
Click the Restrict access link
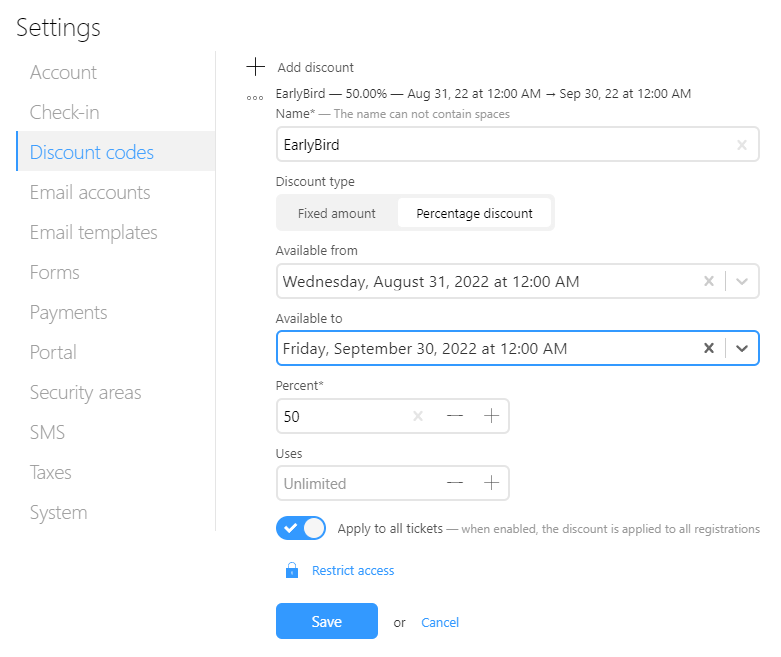pyautogui.click(x=353, y=571)
